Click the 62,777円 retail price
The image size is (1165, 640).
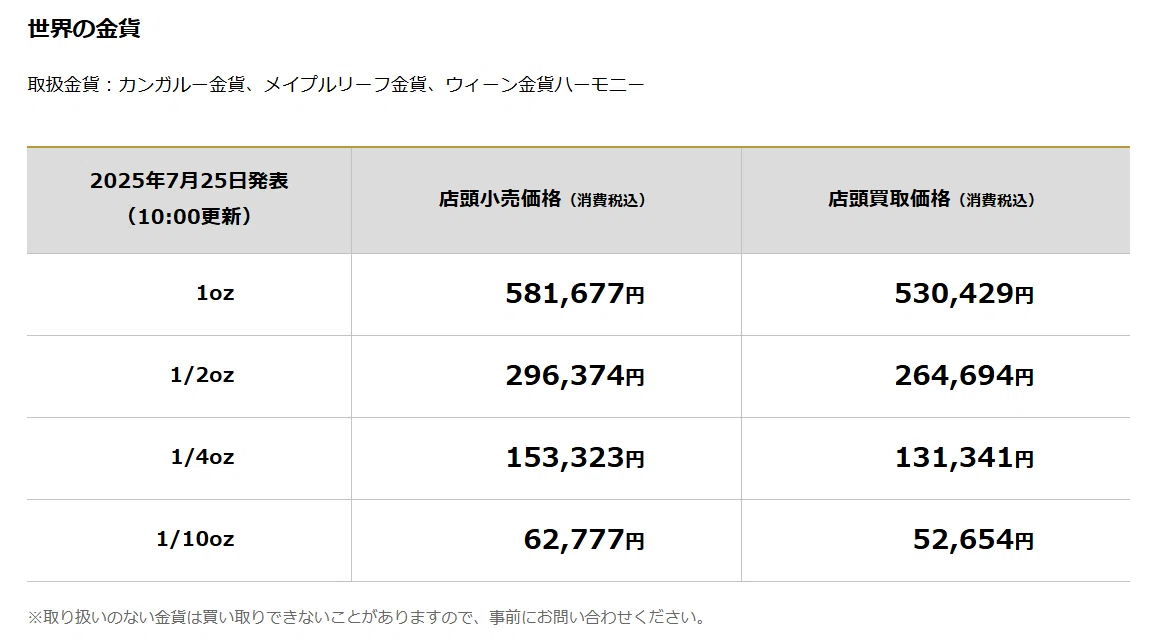[584, 539]
